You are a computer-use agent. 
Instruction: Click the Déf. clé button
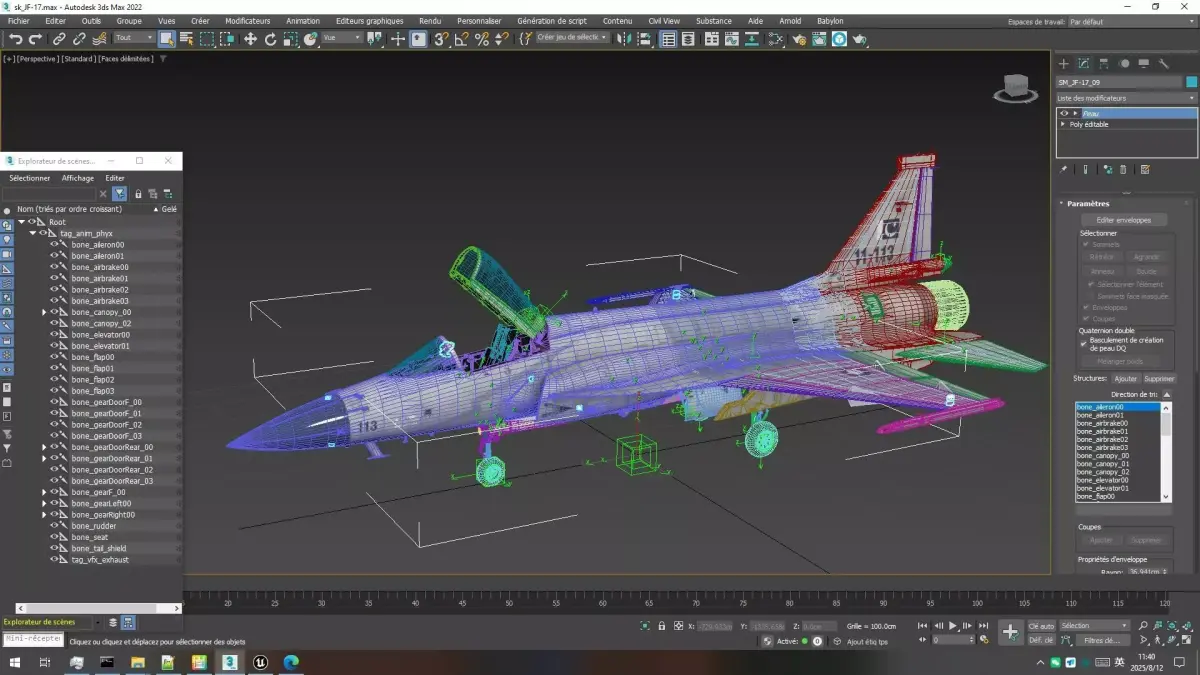coord(1041,640)
